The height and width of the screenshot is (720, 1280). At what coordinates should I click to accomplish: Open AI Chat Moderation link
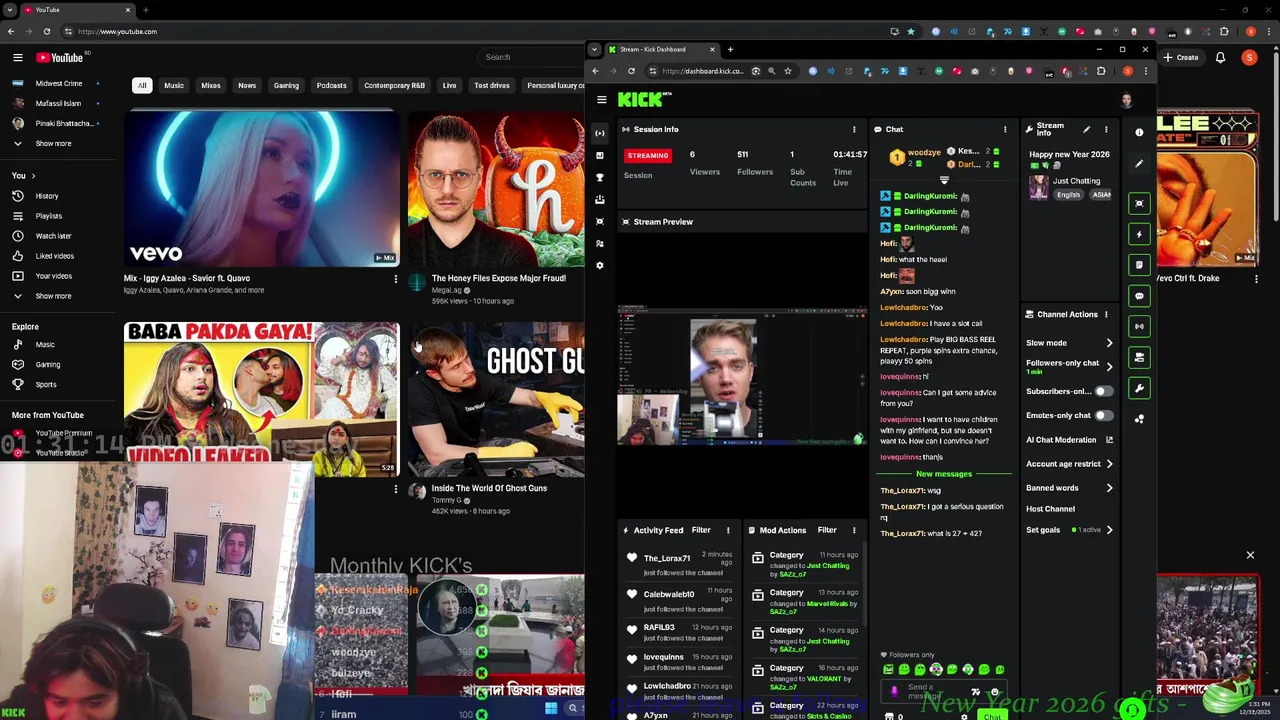(1069, 440)
